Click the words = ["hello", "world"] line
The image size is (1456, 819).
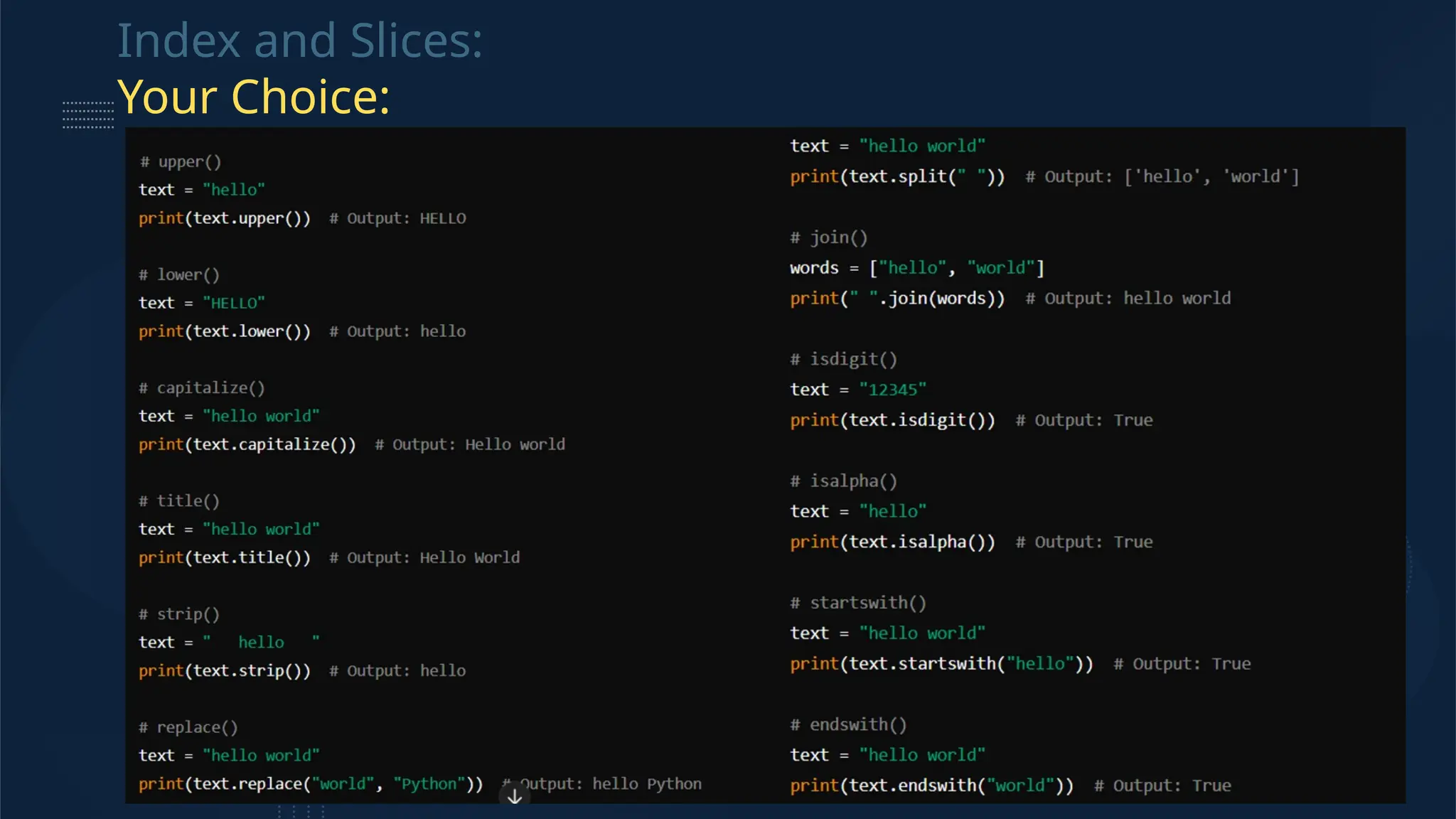click(916, 268)
